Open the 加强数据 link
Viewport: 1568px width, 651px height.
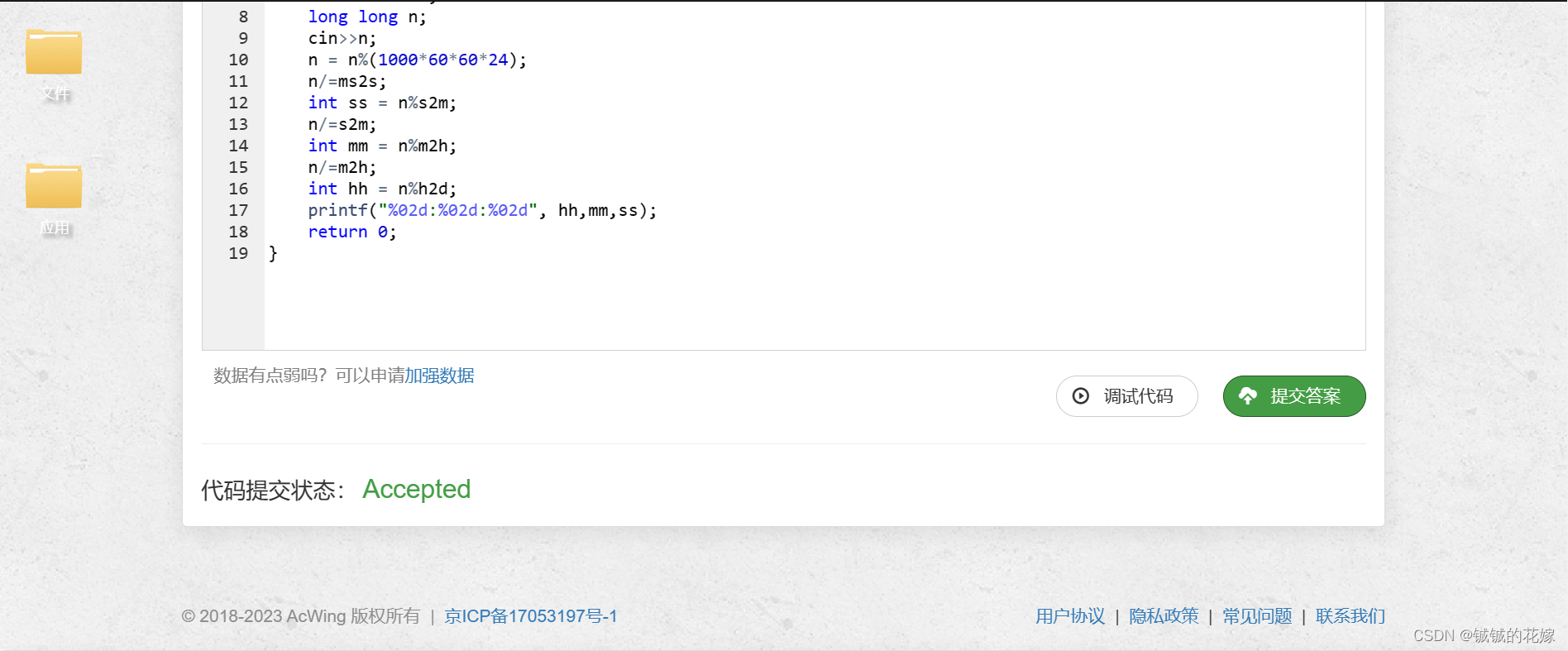[x=439, y=376]
